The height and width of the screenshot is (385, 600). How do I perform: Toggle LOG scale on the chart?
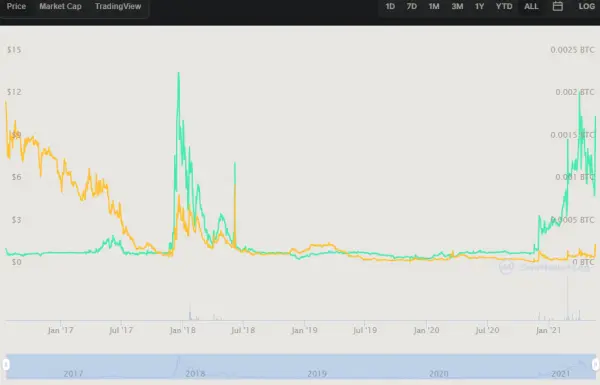pyautogui.click(x=587, y=7)
